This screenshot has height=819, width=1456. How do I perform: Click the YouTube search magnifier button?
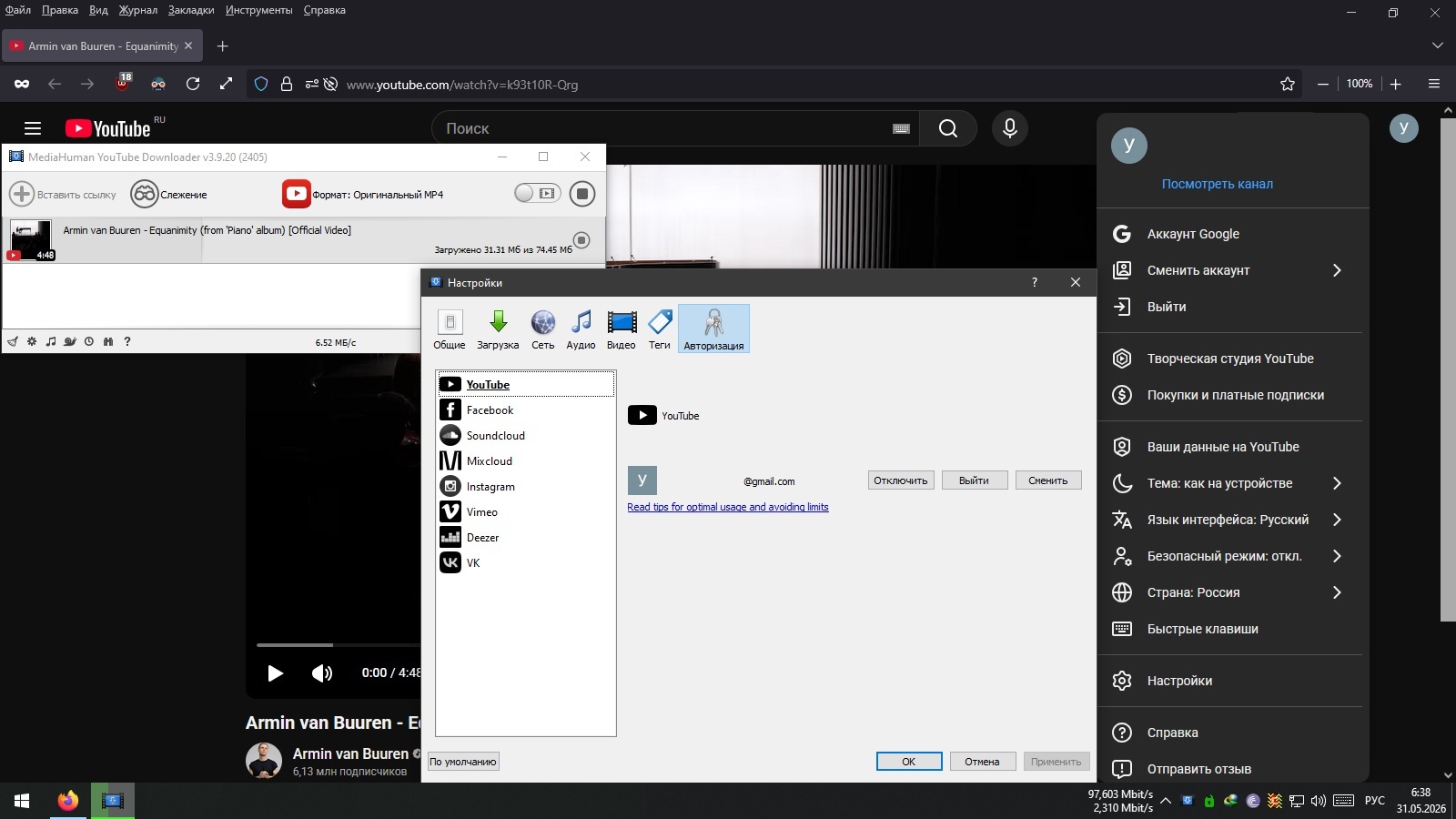point(948,128)
